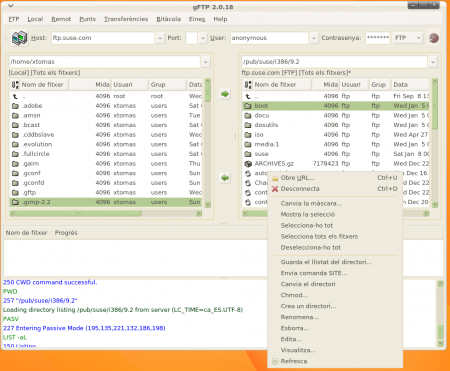Click green right arrow to upload files
This screenshot has width=450, height=371.
click(225, 94)
